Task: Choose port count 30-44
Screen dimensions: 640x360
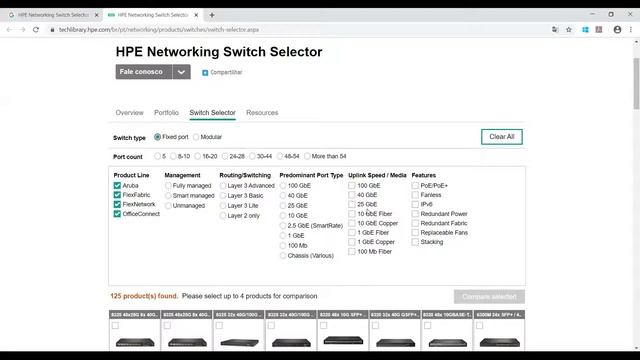Action: click(252, 156)
